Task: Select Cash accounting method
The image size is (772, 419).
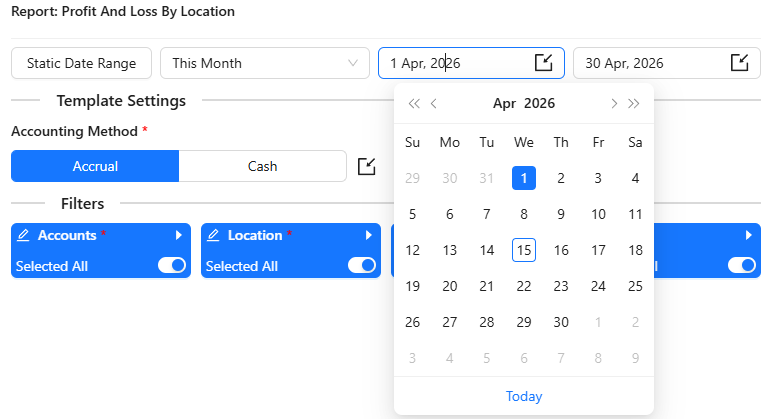Action: click(x=262, y=166)
